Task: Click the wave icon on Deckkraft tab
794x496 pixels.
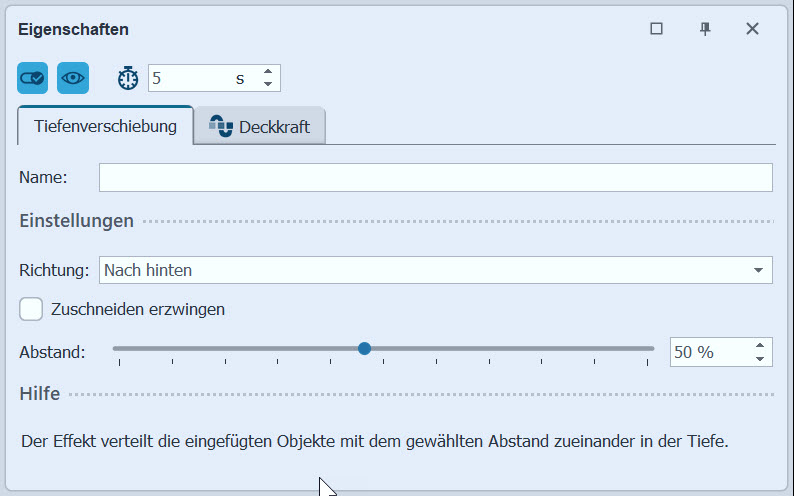Action: pos(220,127)
